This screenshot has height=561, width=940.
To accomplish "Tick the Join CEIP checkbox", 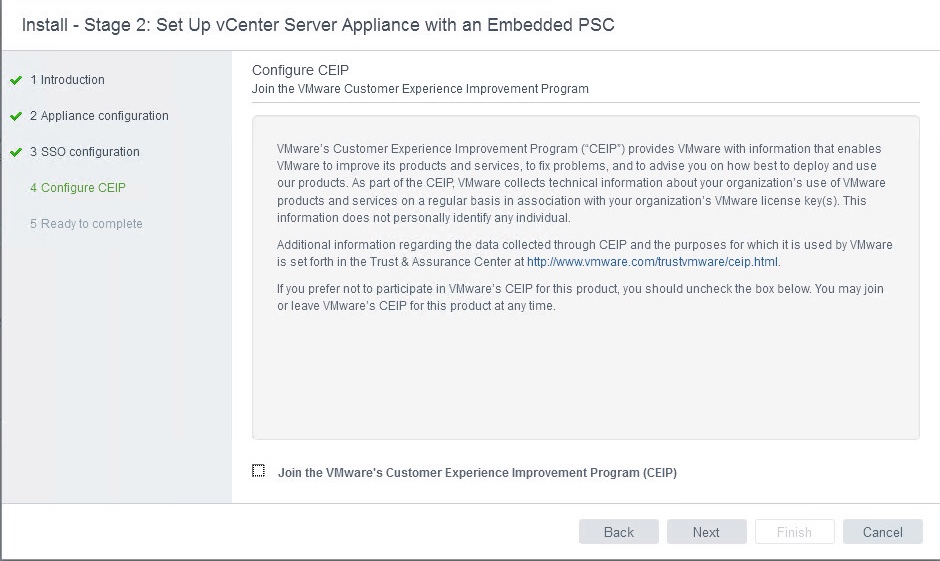I will (259, 471).
